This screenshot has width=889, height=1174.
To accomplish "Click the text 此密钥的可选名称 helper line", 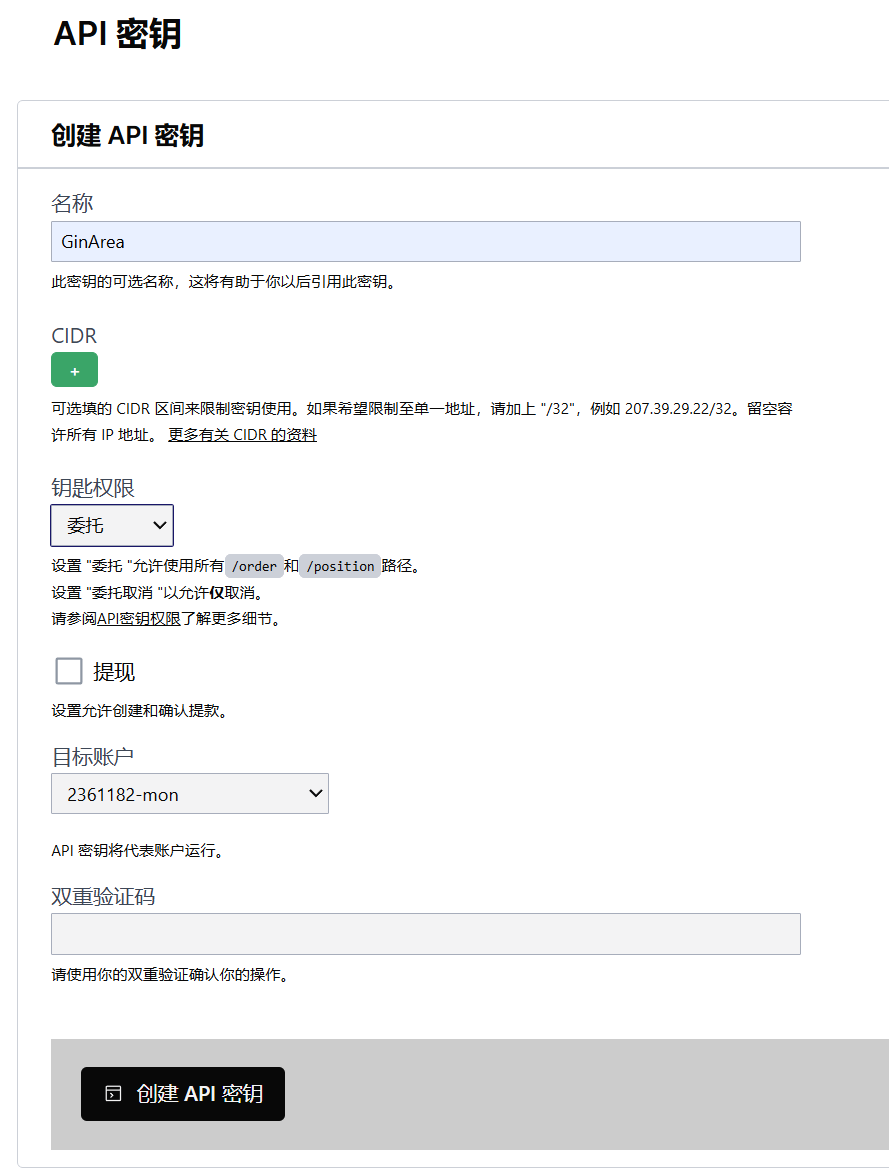I will point(223,282).
